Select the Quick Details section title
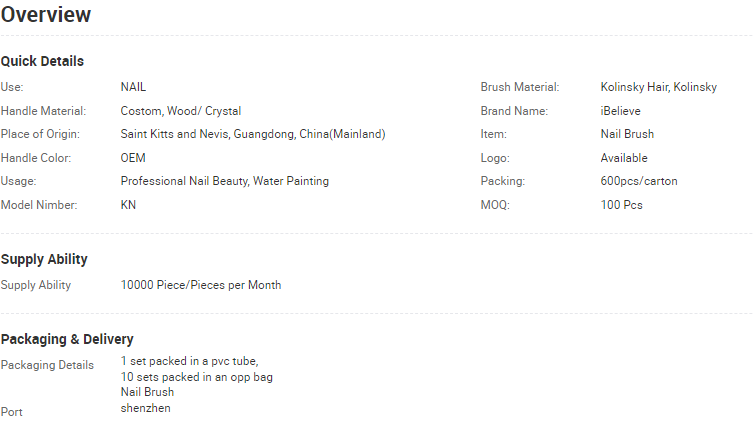The image size is (754, 422). pos(42,61)
